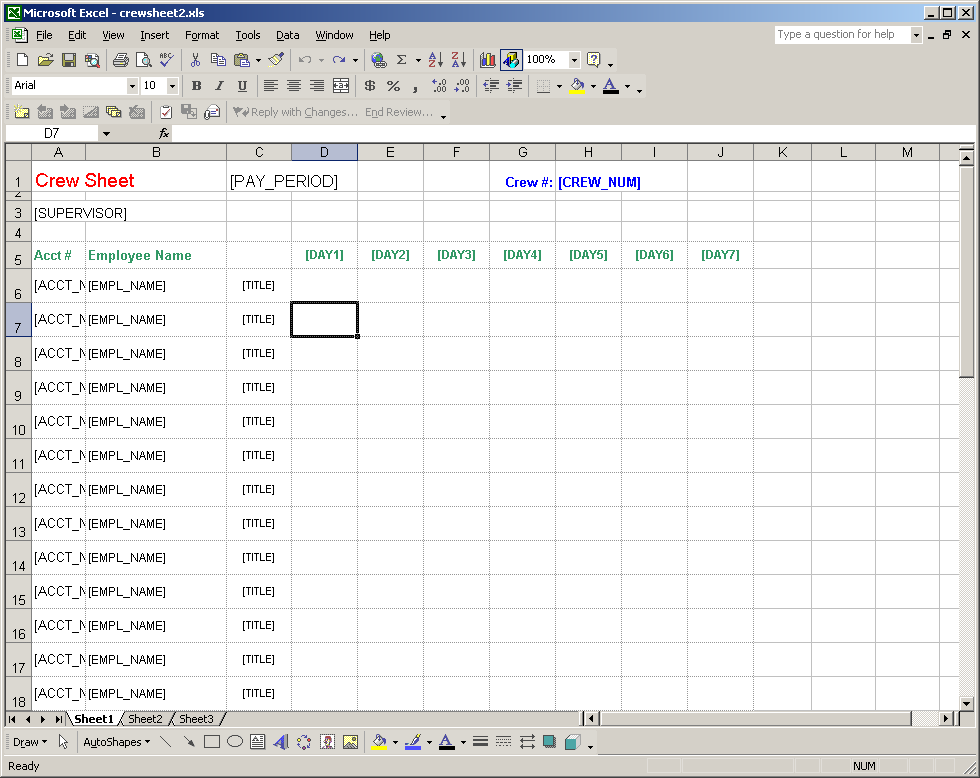This screenshot has width=980, height=778.
Task: Sort data ascending
Action: click(x=436, y=59)
